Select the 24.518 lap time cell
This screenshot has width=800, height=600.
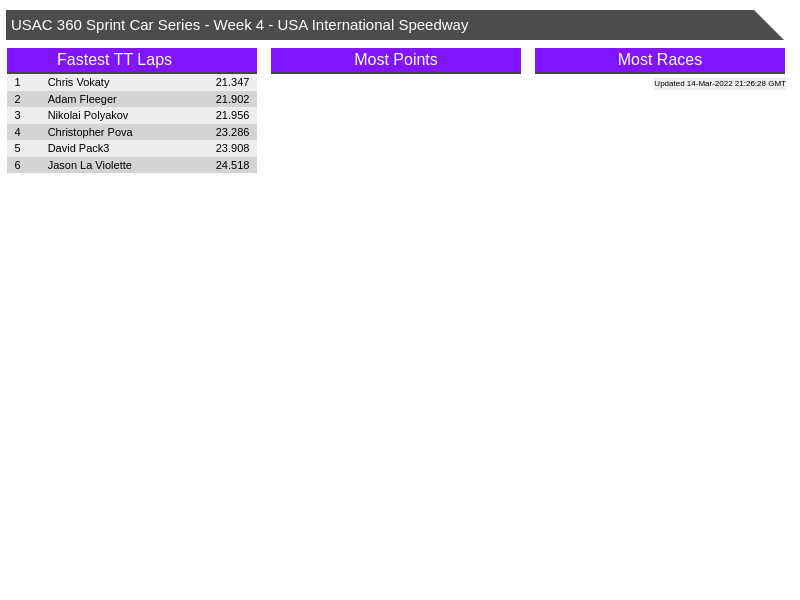pos(232,165)
